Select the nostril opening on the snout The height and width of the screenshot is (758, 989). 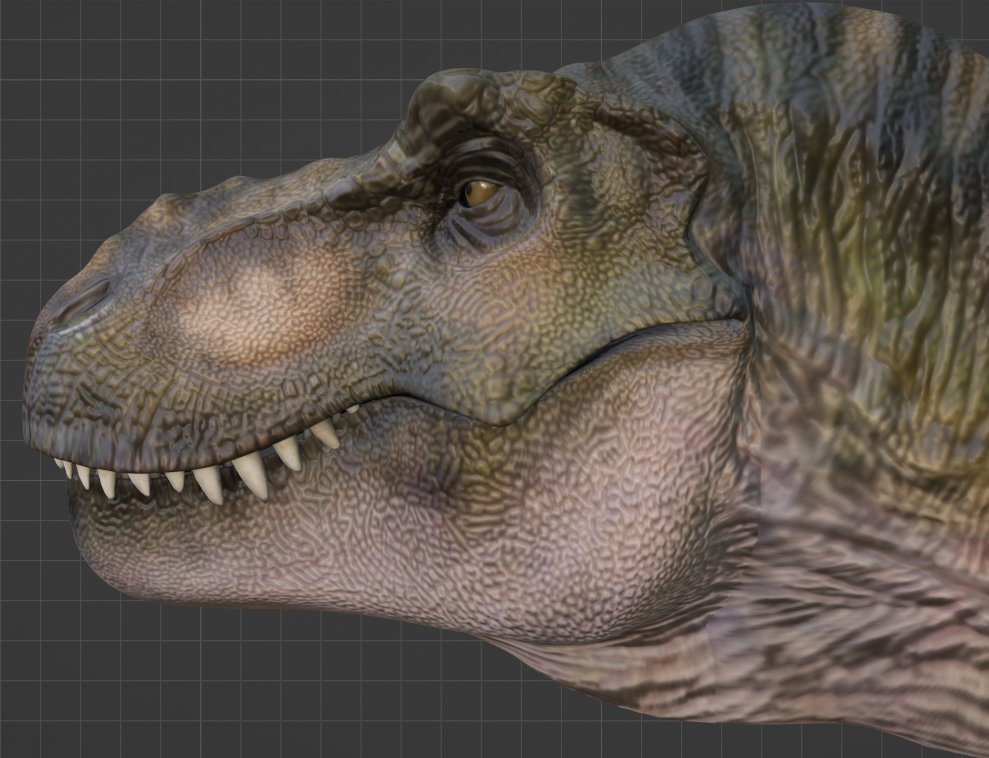click(x=82, y=303)
